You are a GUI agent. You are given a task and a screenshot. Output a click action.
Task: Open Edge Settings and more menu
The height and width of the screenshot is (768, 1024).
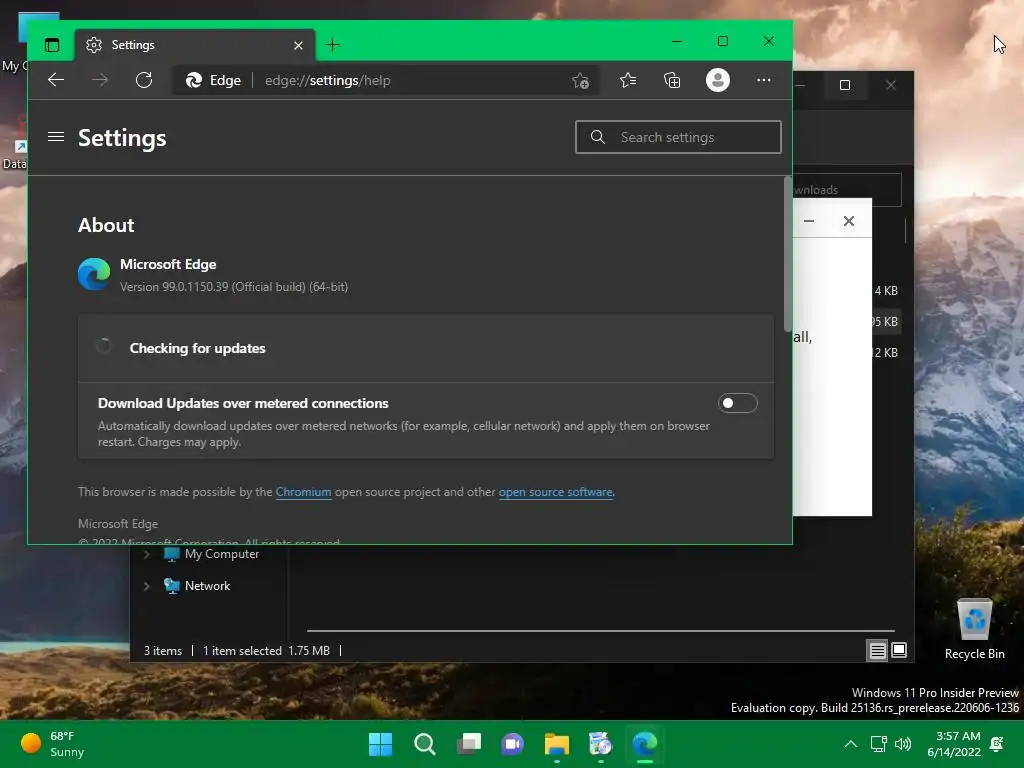pos(763,80)
